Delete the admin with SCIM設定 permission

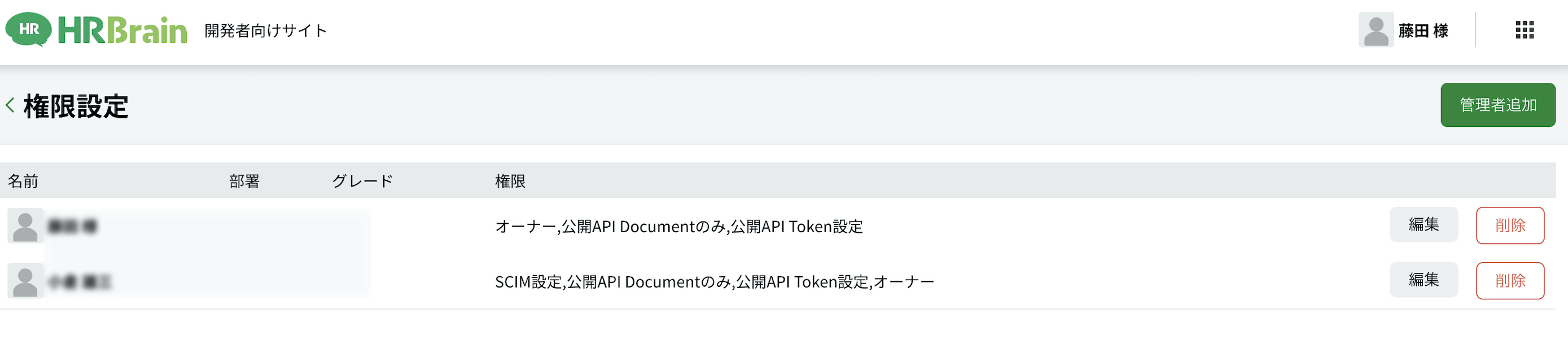pyautogui.click(x=1509, y=281)
